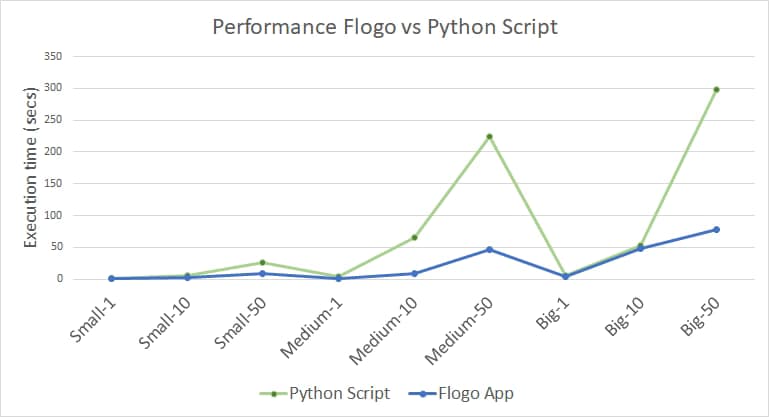Click the Python Script data point at Medium-50
The height and width of the screenshot is (417, 769).
point(490,136)
